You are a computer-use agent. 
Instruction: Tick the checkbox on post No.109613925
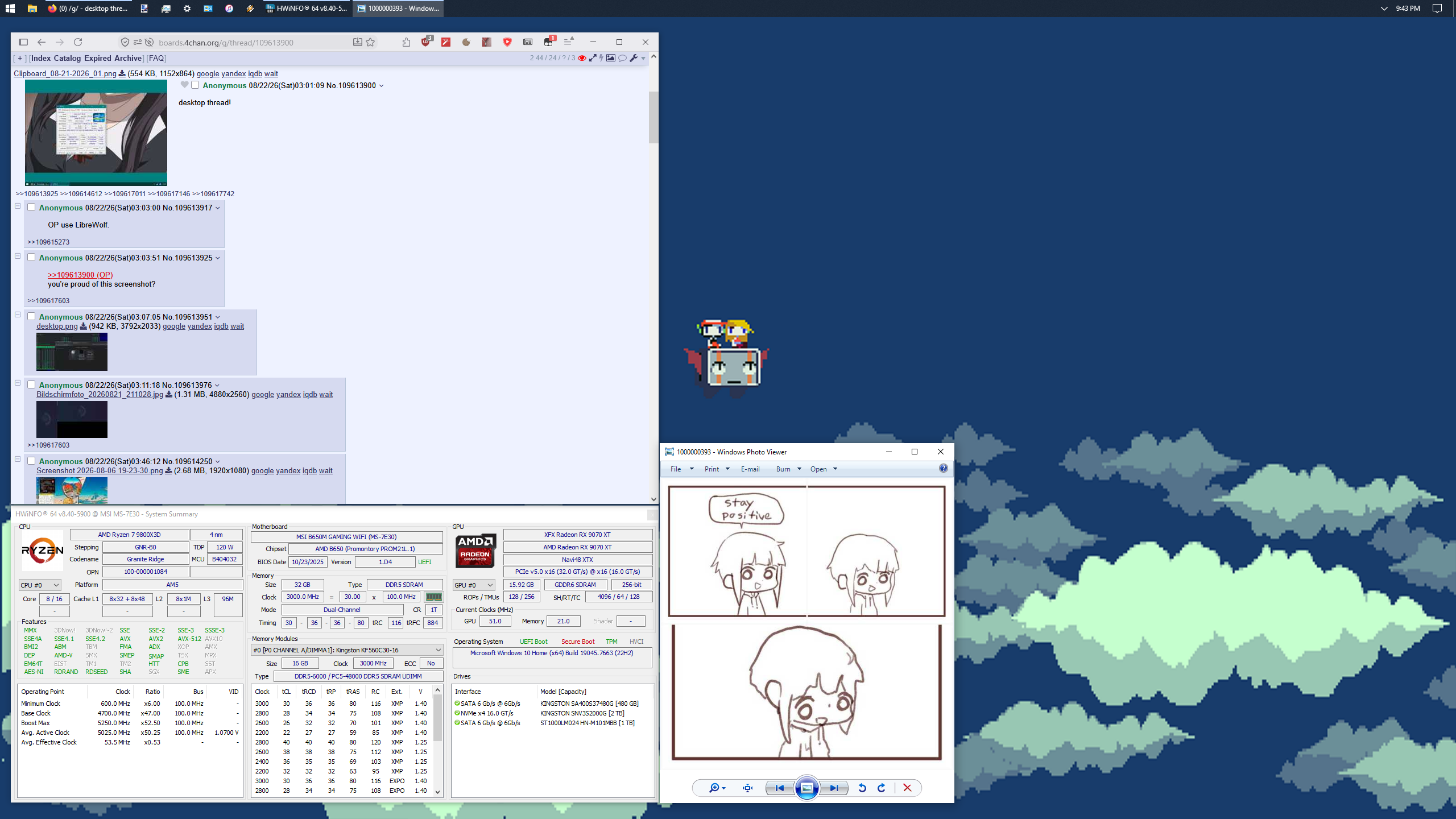click(x=32, y=257)
